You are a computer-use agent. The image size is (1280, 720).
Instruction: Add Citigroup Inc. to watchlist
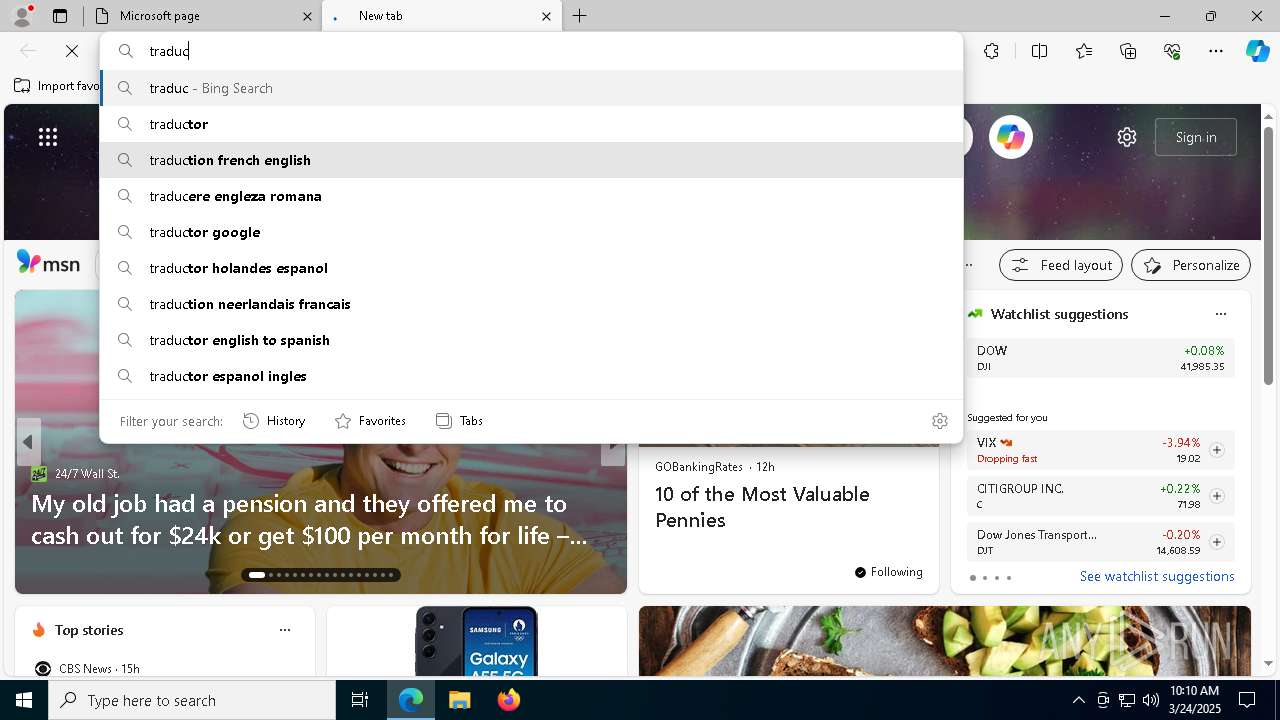(x=1216, y=496)
